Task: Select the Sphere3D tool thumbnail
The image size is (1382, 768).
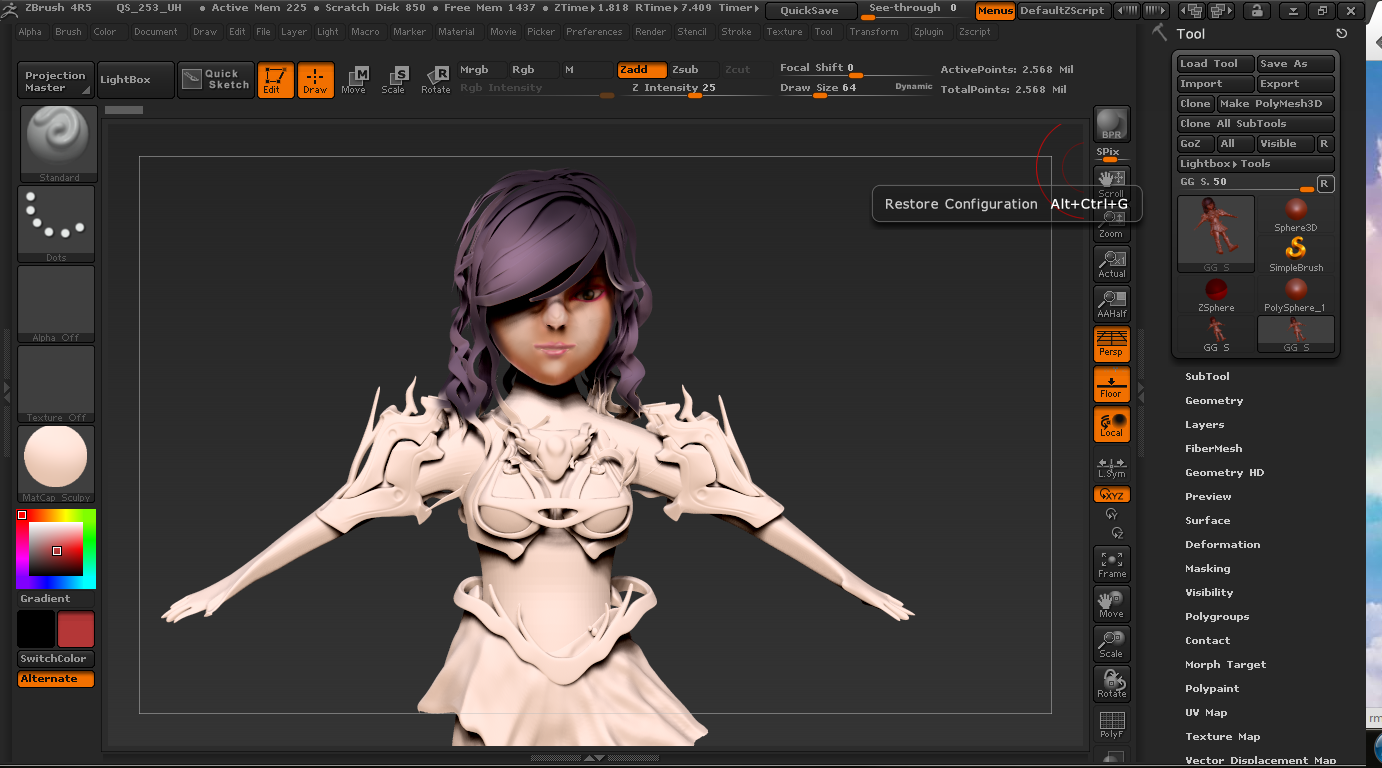Action: [1296, 214]
